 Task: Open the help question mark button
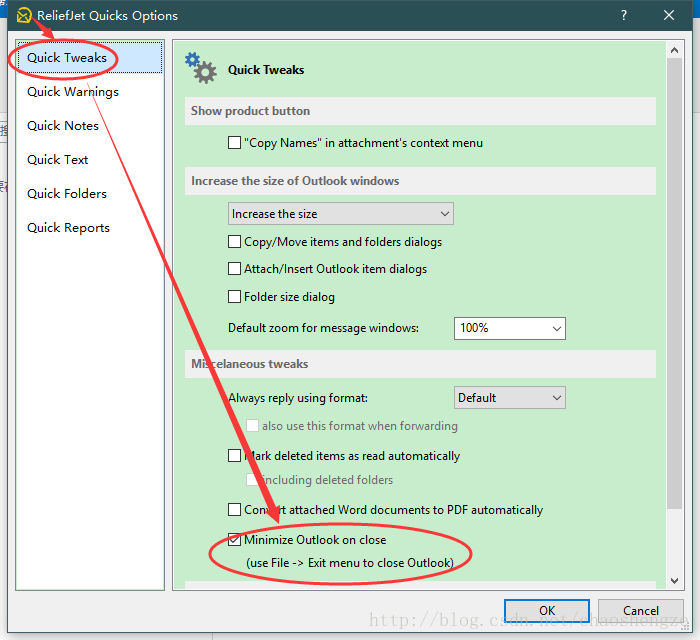pyautogui.click(x=624, y=15)
